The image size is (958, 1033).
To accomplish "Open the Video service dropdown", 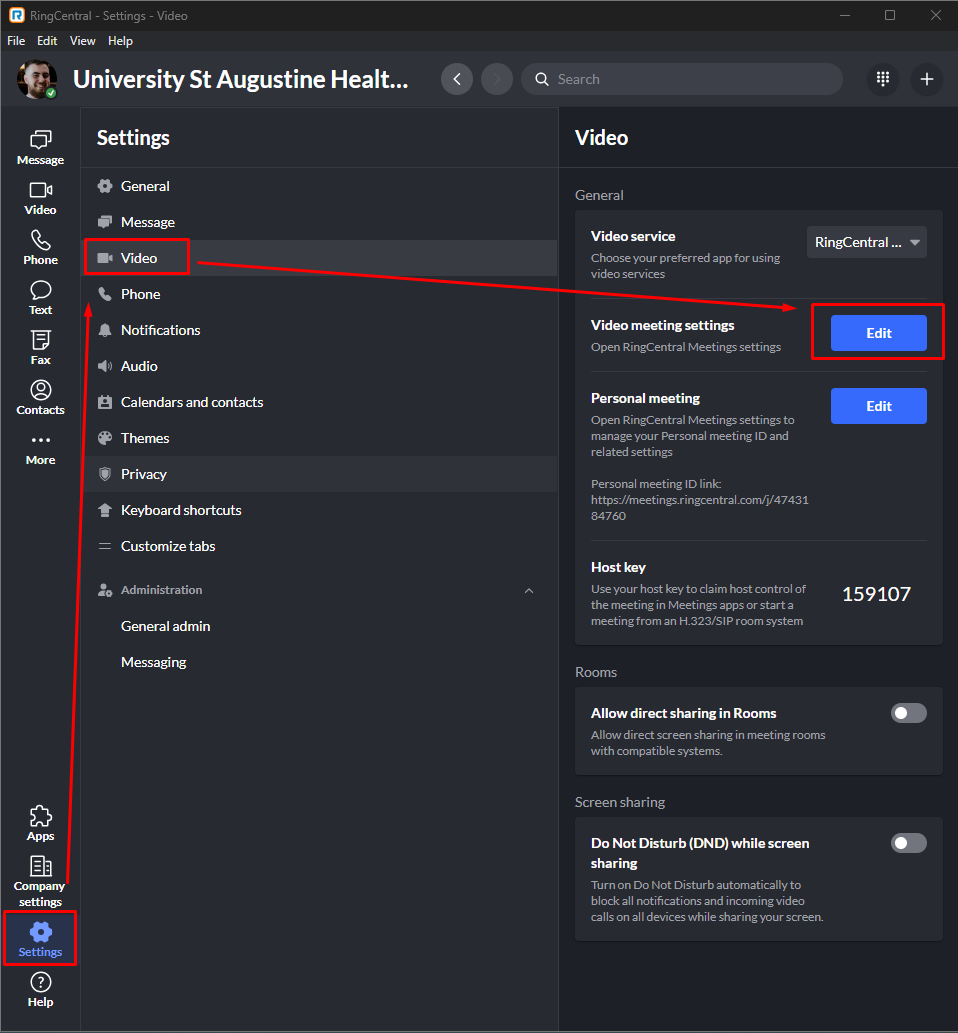I will click(866, 242).
